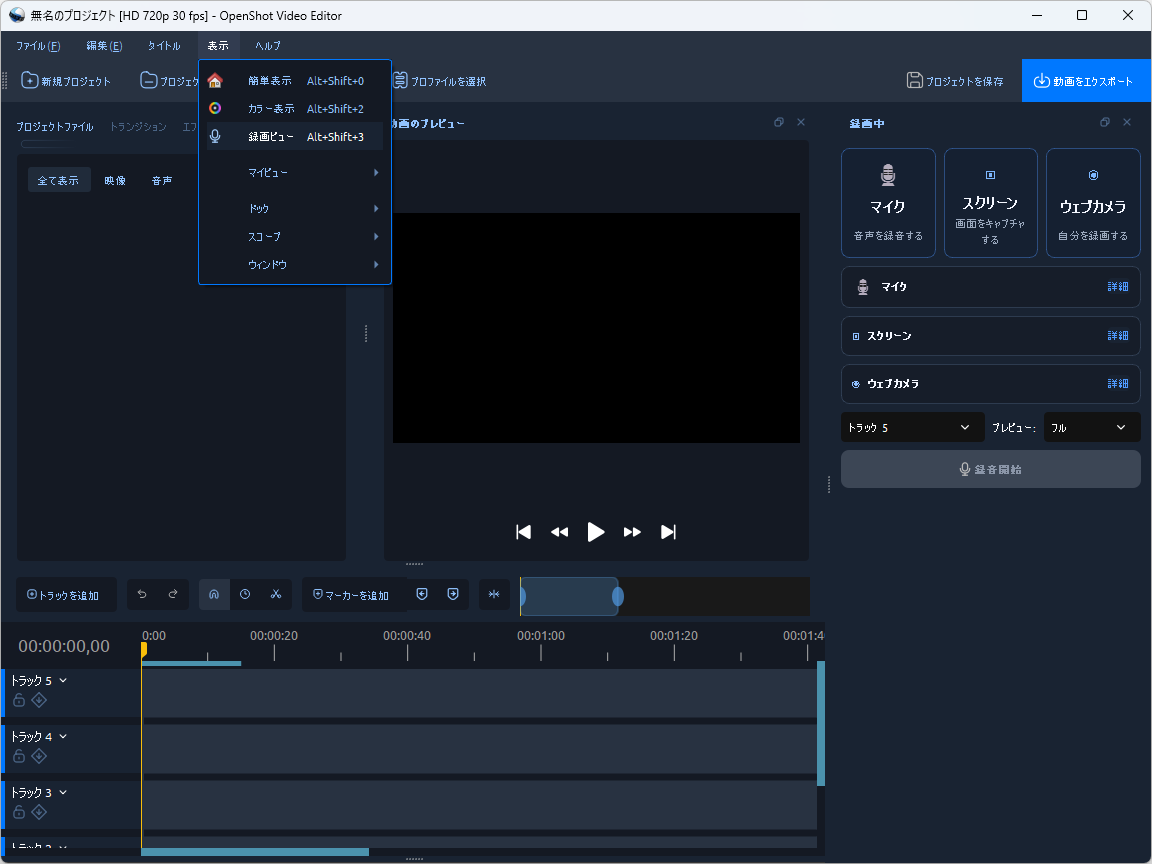The height and width of the screenshot is (864, 1152).
Task: Play the video preview
Action: coord(596,532)
